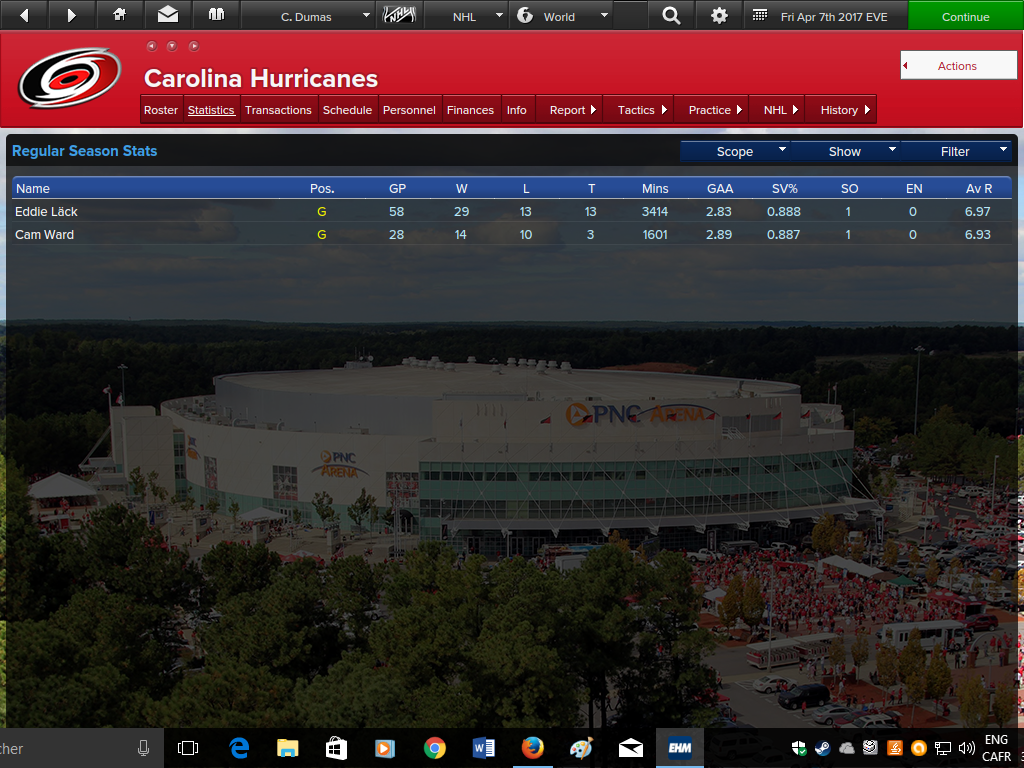Expand the NHL submenu in team bar
Image resolution: width=1024 pixels, height=768 pixels.
[776, 110]
